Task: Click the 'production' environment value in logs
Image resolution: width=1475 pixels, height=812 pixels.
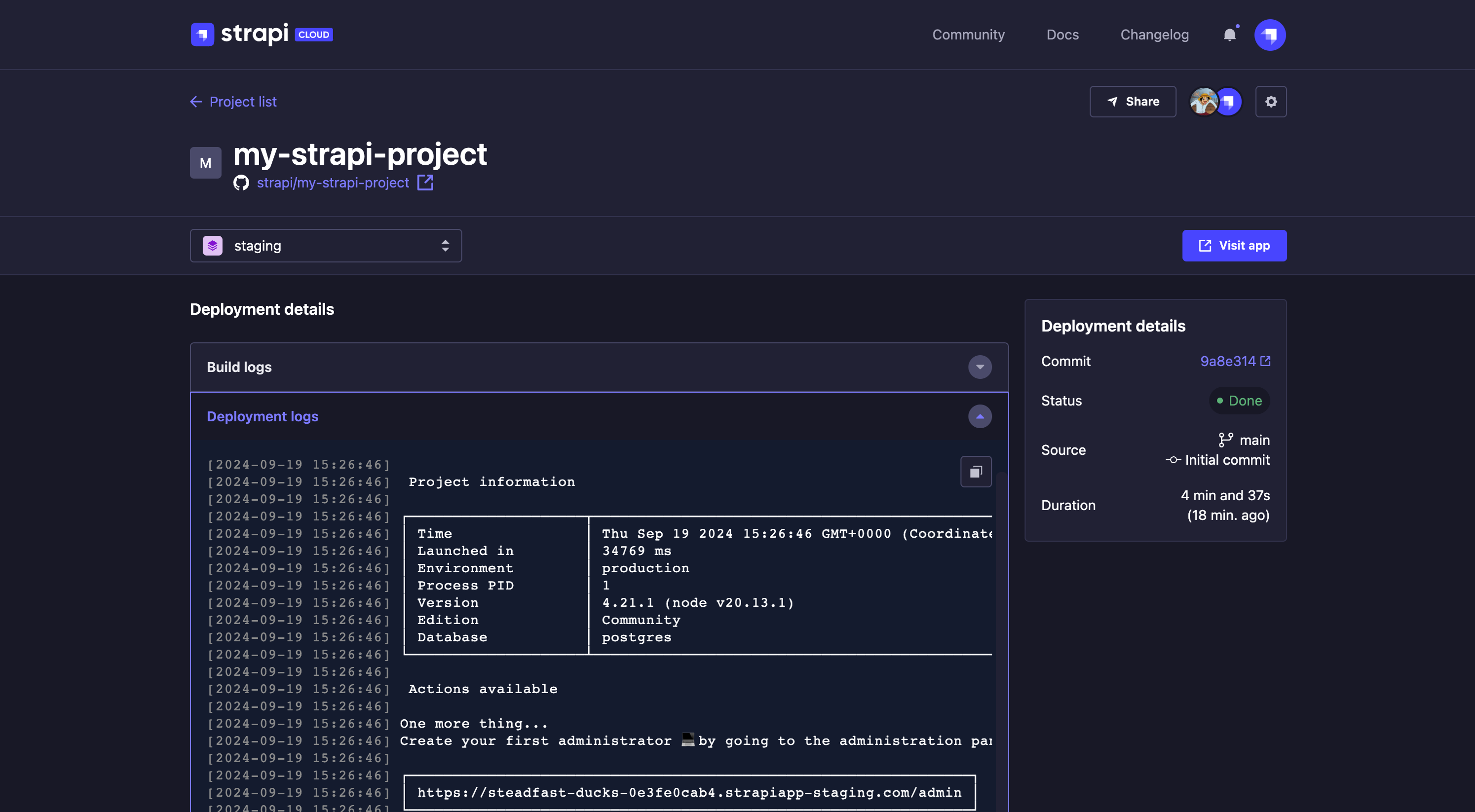Action: click(645, 568)
